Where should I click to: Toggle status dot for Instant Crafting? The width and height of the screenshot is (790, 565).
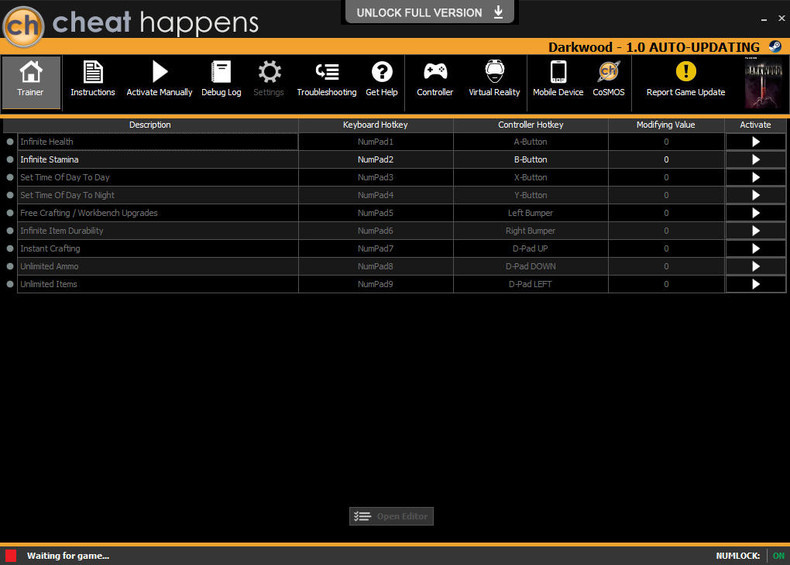pyautogui.click(x=10, y=248)
